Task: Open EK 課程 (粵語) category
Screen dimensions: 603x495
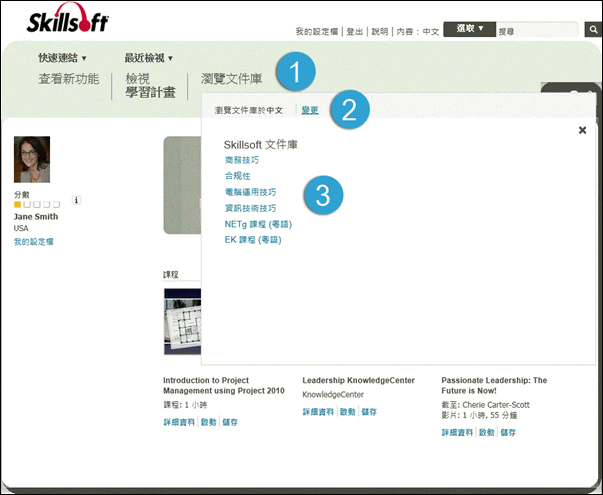Action: click(253, 240)
